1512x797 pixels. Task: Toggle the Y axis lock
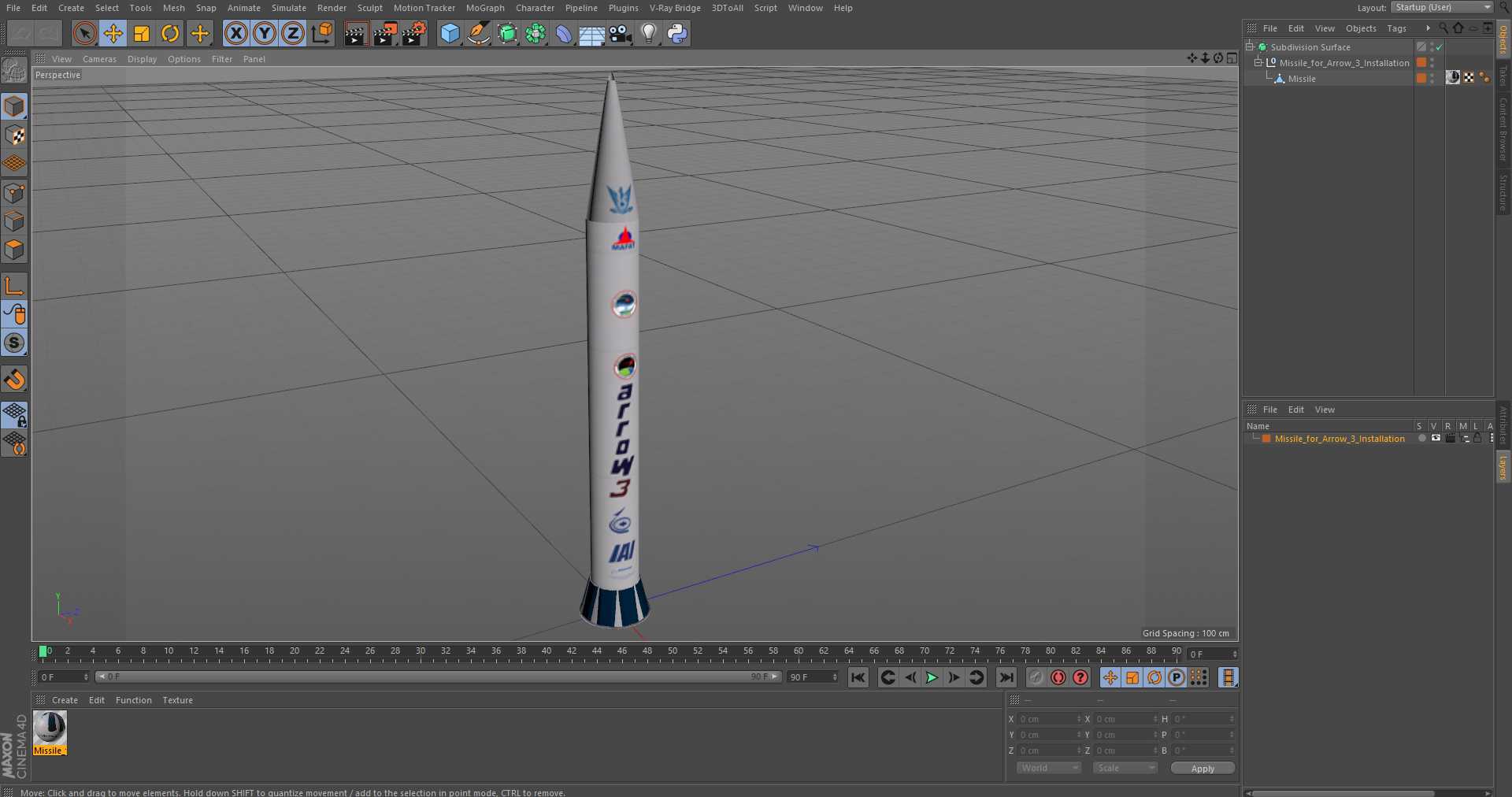tap(265, 33)
